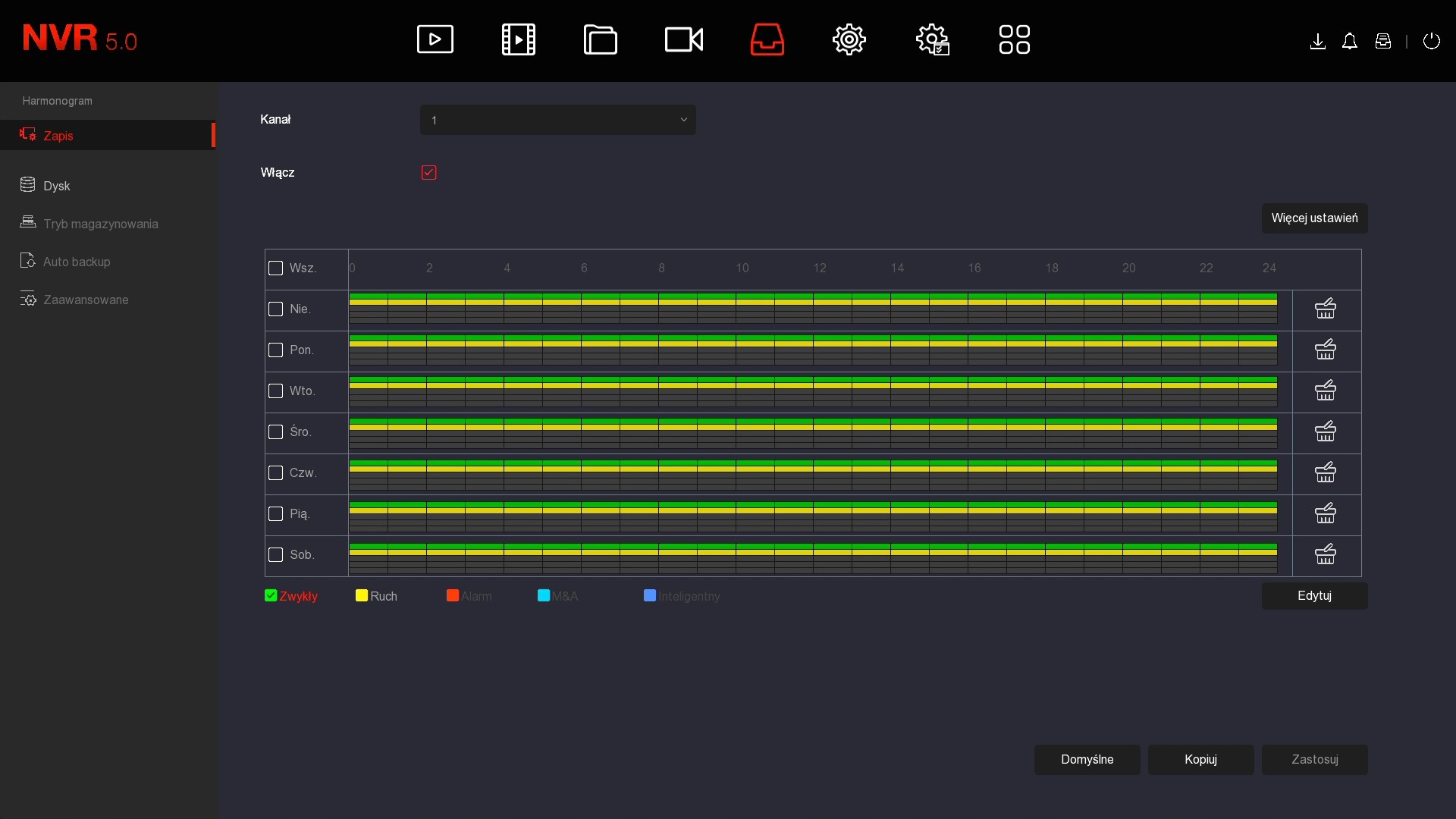Open the notifications bell icon

tap(1350, 42)
